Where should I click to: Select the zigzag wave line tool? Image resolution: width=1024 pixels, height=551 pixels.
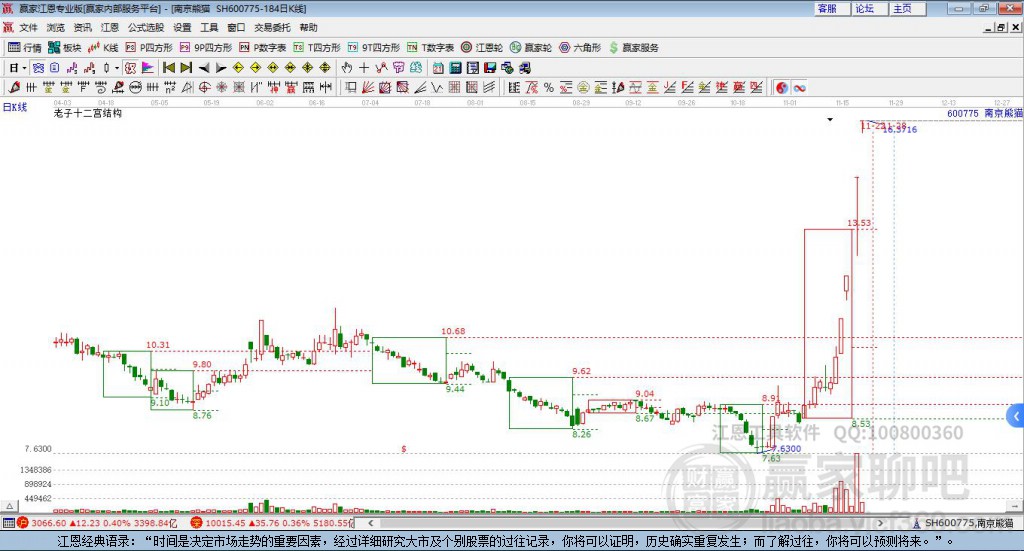tap(438, 87)
